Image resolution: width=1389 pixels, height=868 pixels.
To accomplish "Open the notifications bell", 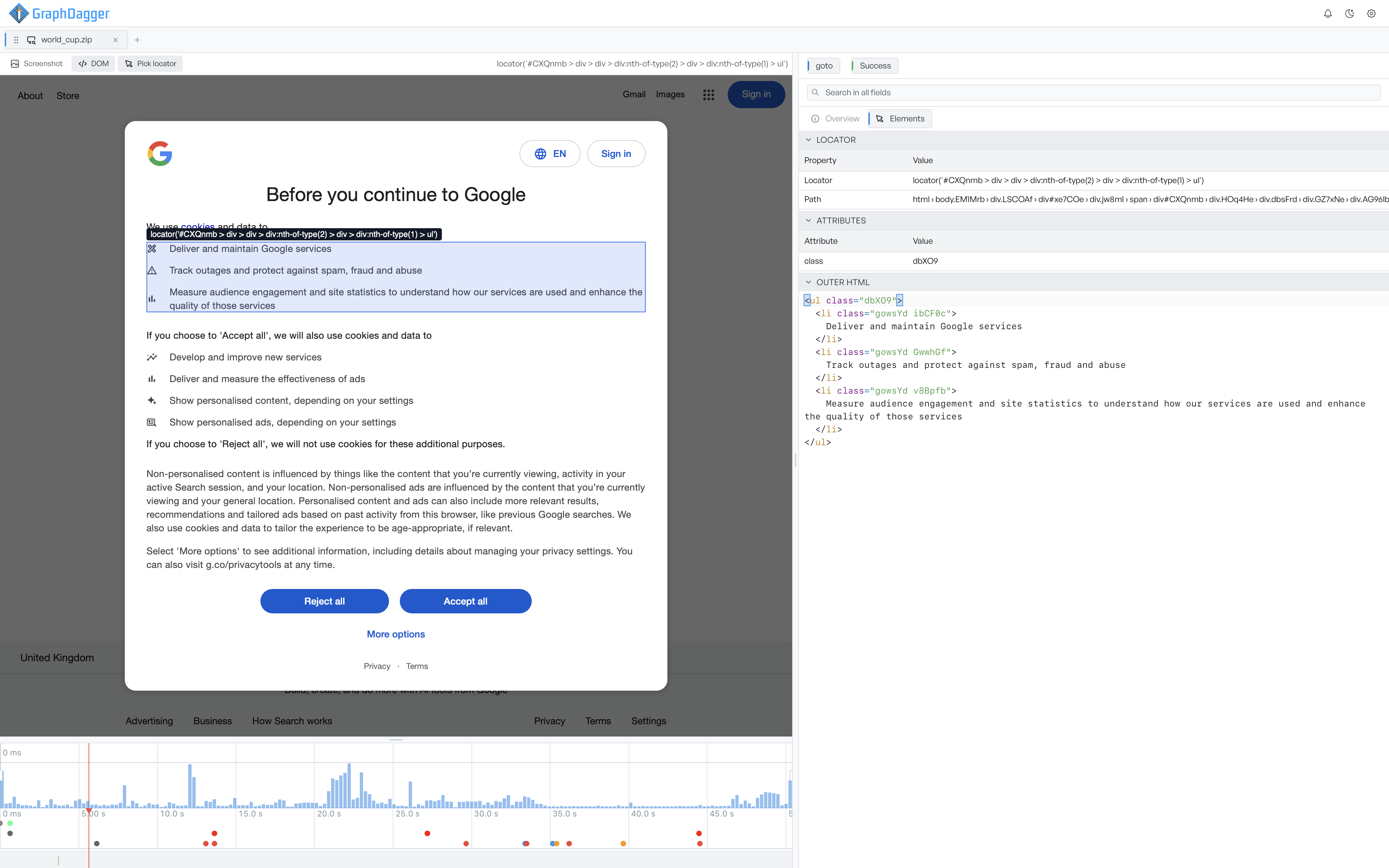I will point(1328,14).
